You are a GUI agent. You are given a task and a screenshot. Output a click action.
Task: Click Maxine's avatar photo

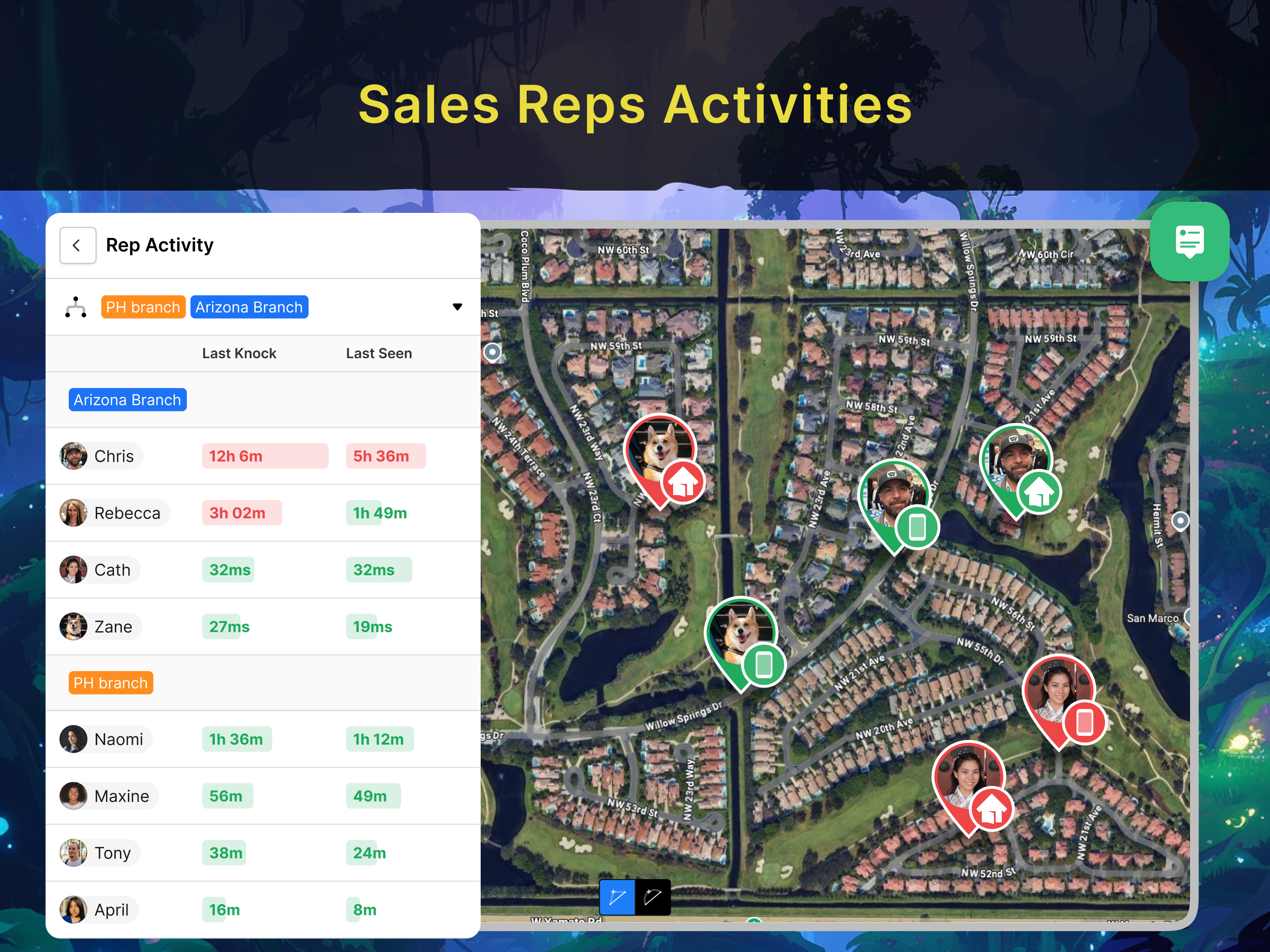point(73,796)
